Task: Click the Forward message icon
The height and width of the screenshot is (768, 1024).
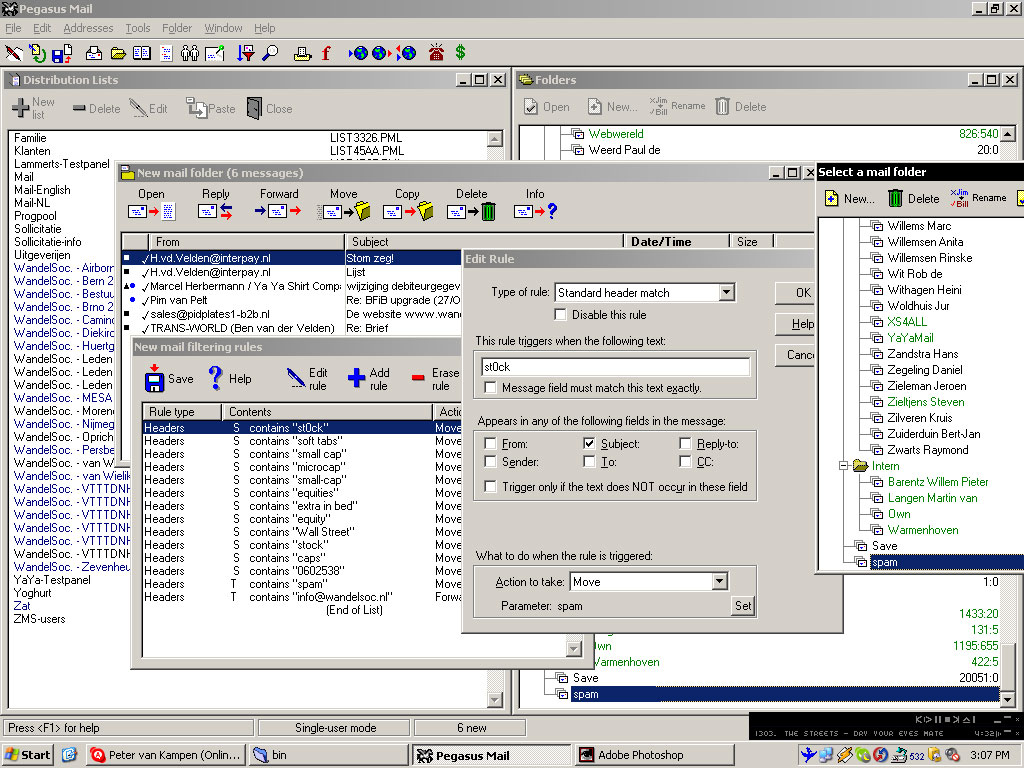Action: coord(278,211)
